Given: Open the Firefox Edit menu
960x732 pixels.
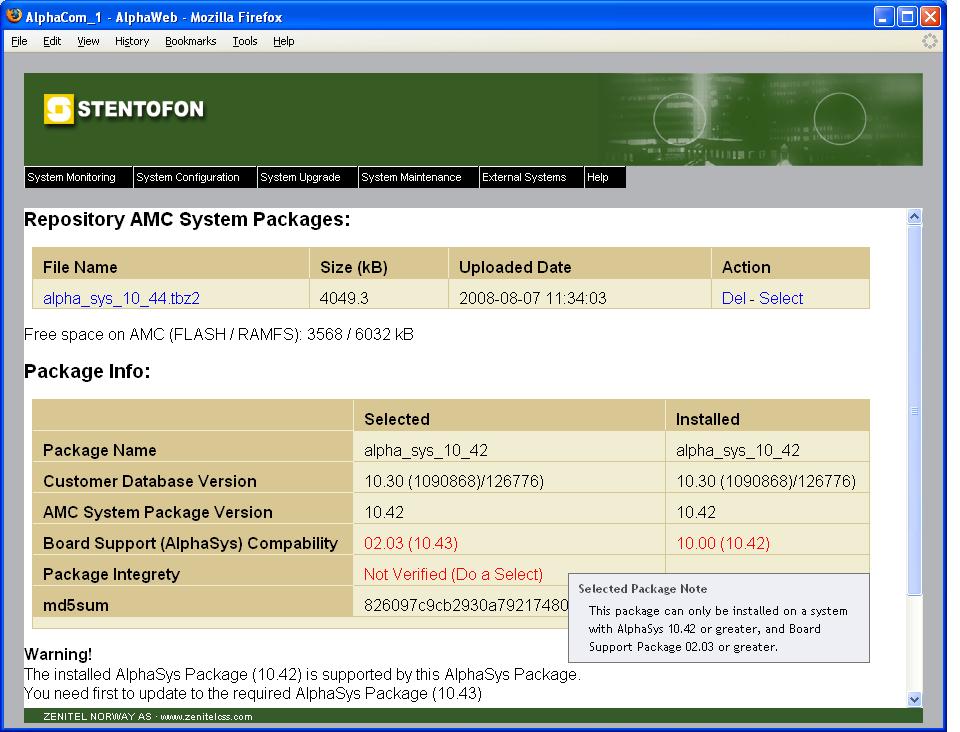Looking at the screenshot, I should click(51, 41).
